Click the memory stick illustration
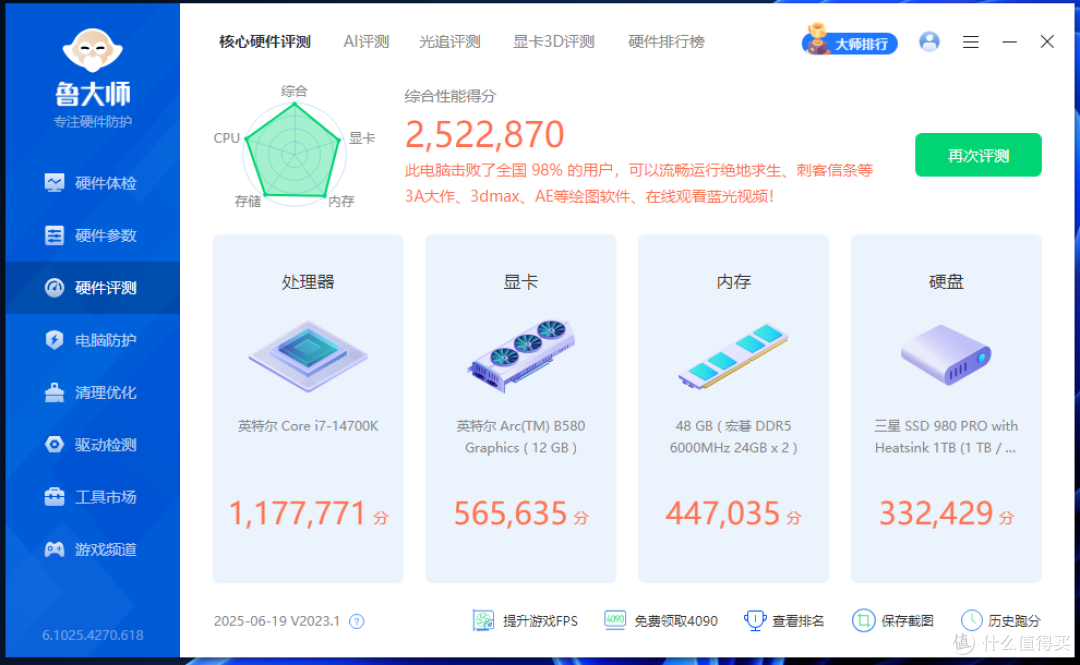 (x=733, y=356)
